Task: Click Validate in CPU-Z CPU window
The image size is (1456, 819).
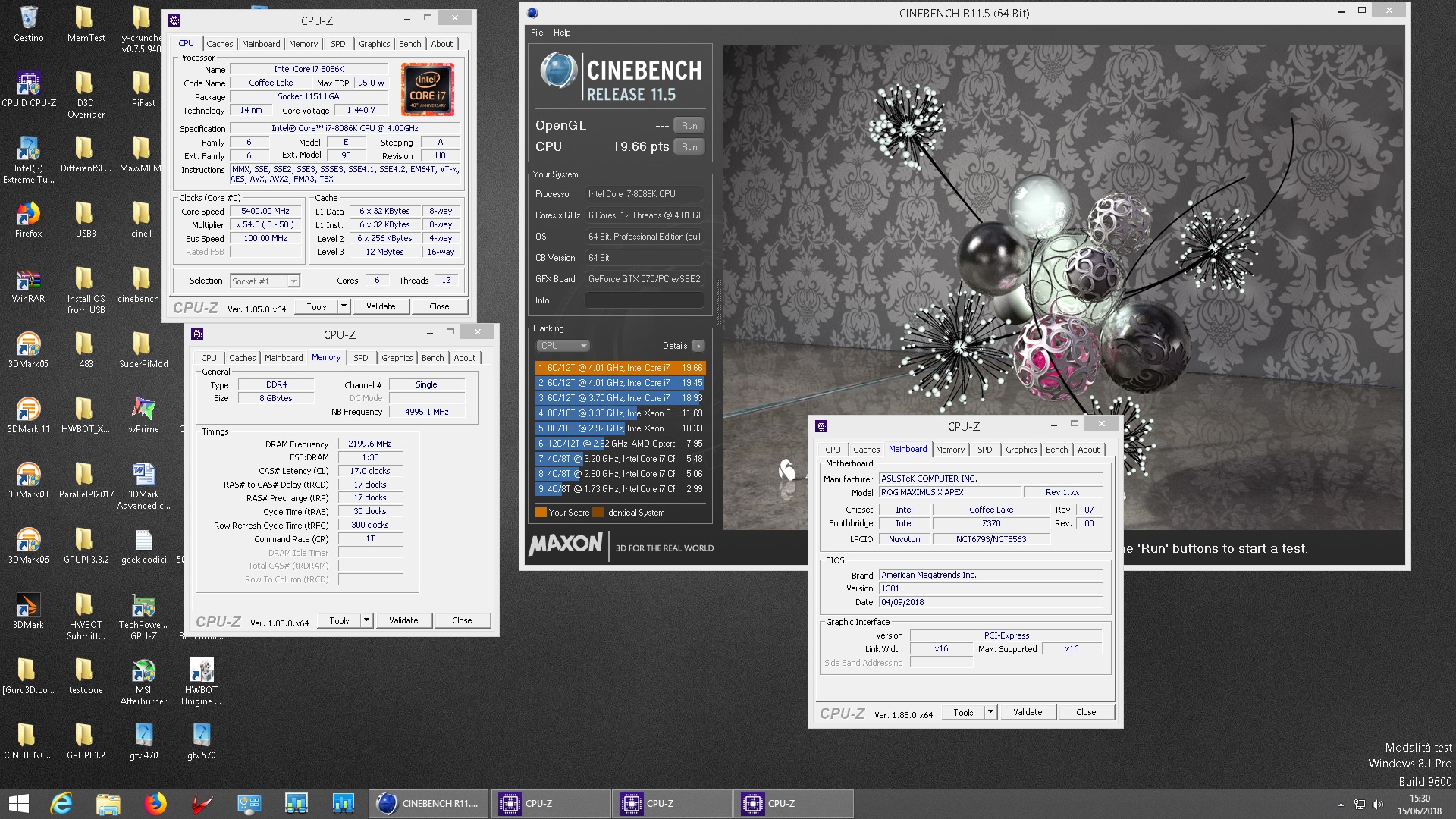Action: (x=381, y=306)
